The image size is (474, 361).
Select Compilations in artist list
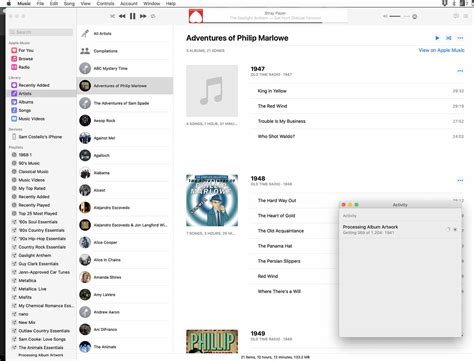[124, 51]
